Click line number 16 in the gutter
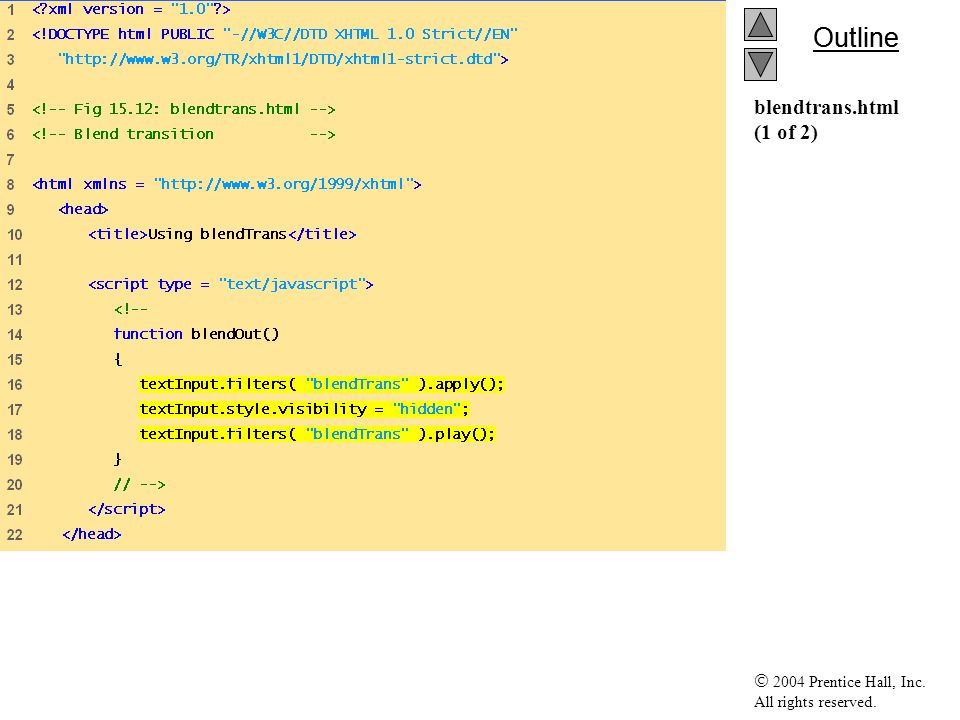The height and width of the screenshot is (720, 960). pos(15,385)
